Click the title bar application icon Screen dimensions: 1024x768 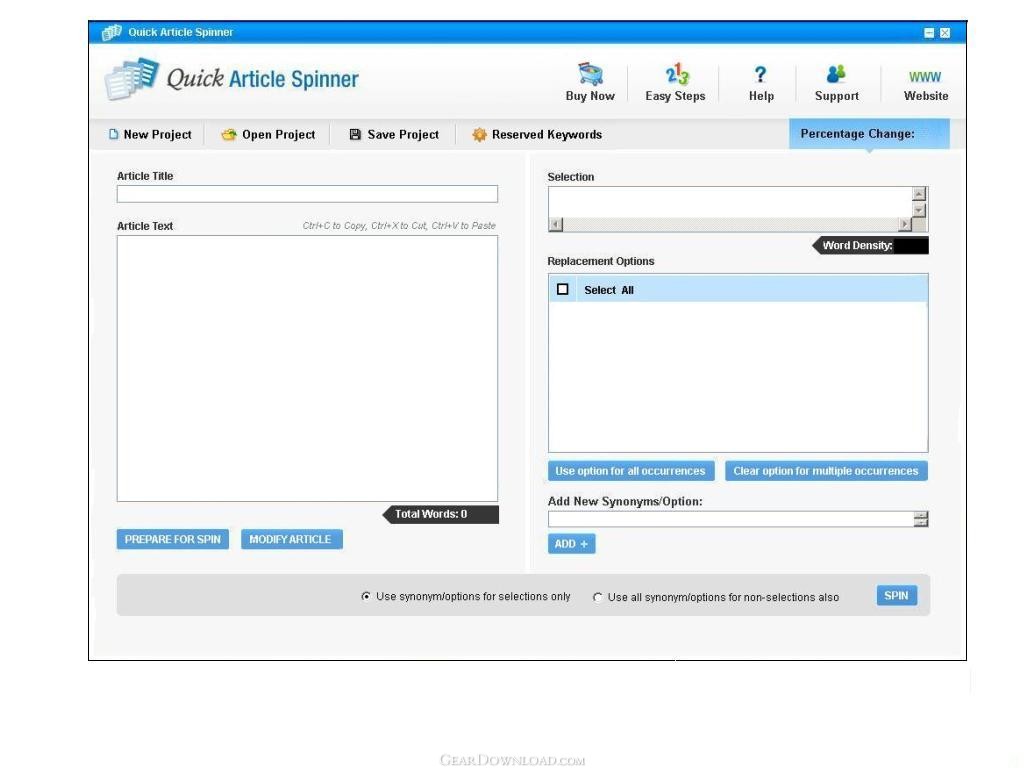[112, 32]
